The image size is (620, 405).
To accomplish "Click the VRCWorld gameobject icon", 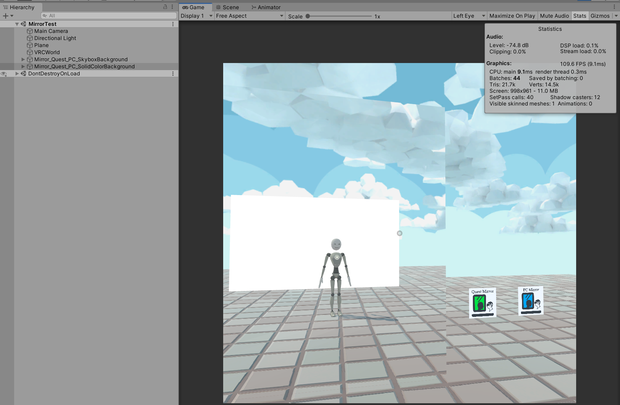I will click(x=30, y=52).
